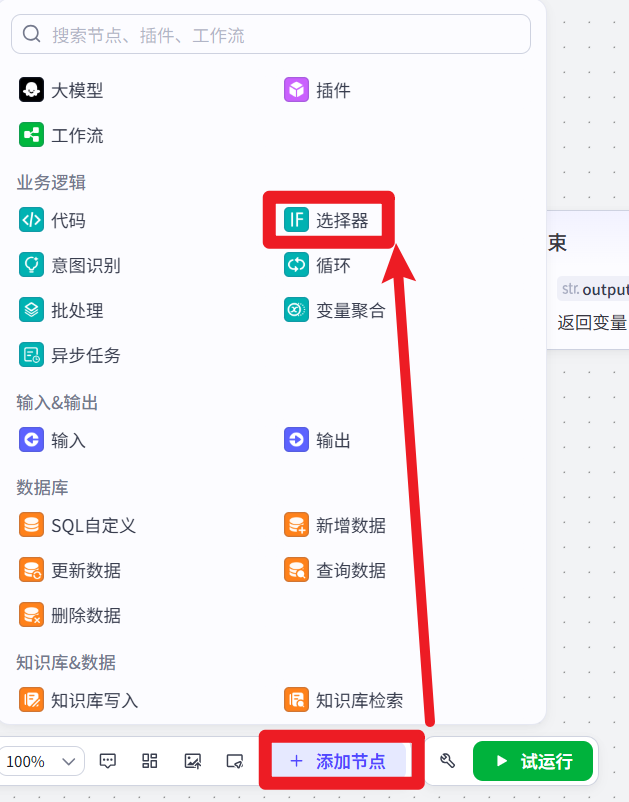Click the 输入&输出 section heading

click(x=57, y=403)
